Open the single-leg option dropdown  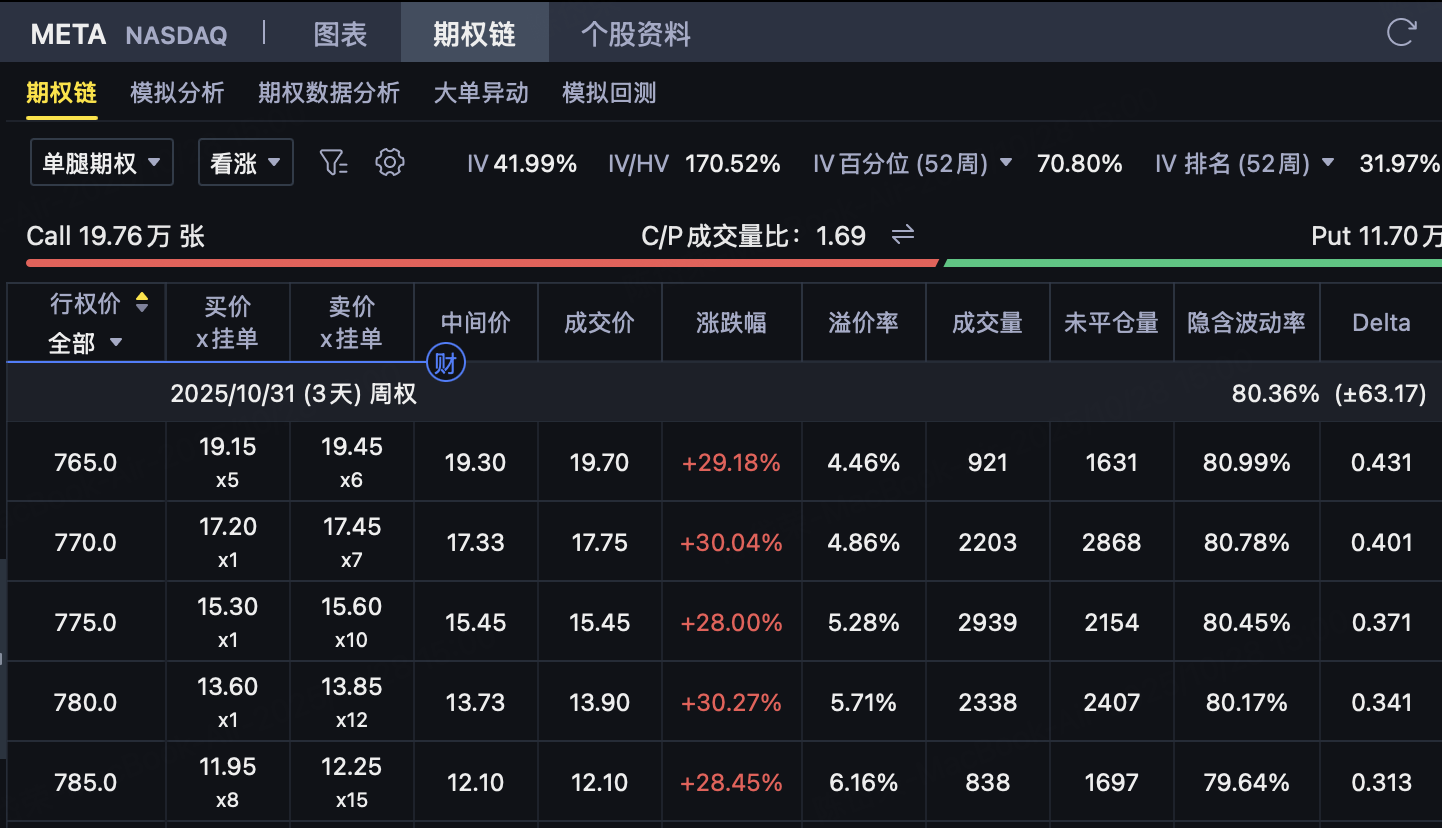(x=101, y=163)
